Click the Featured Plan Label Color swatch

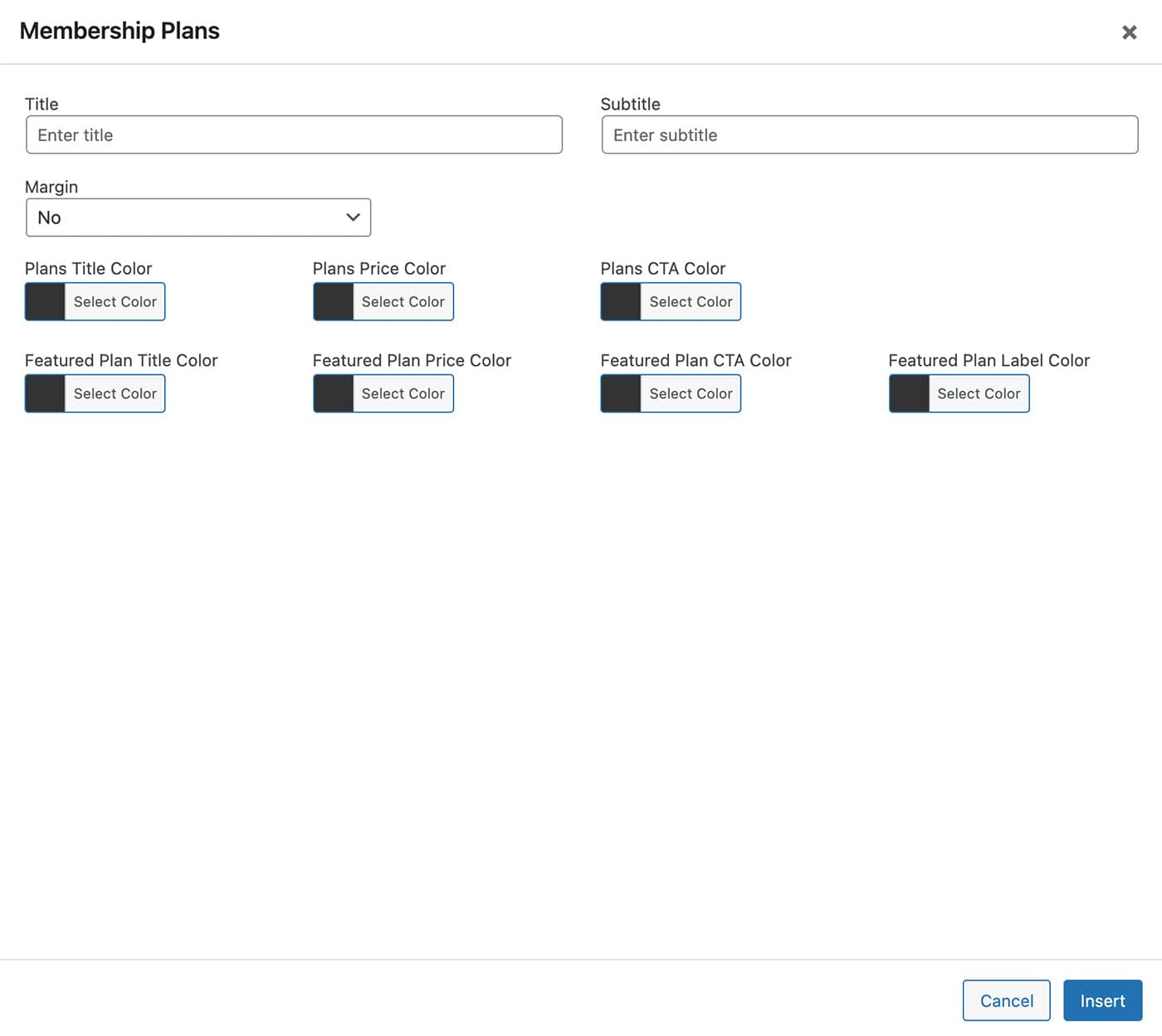tap(910, 393)
